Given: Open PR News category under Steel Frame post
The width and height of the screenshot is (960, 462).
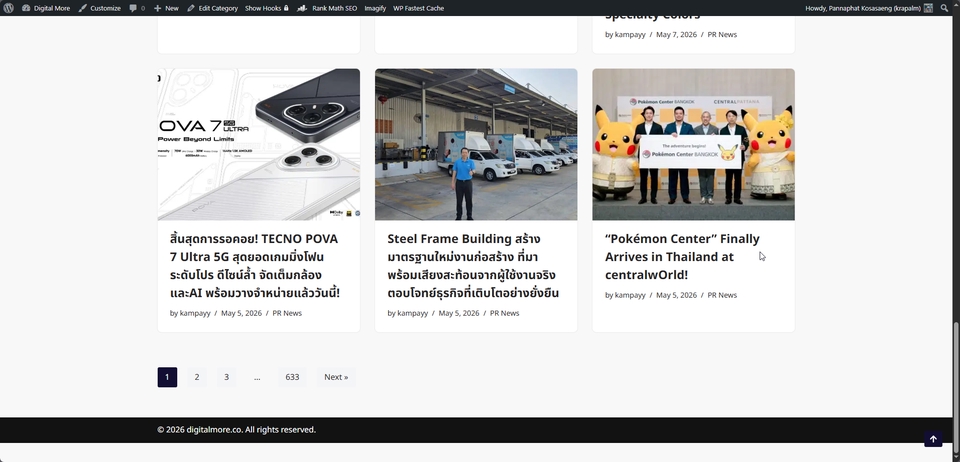Looking at the screenshot, I should [504, 313].
